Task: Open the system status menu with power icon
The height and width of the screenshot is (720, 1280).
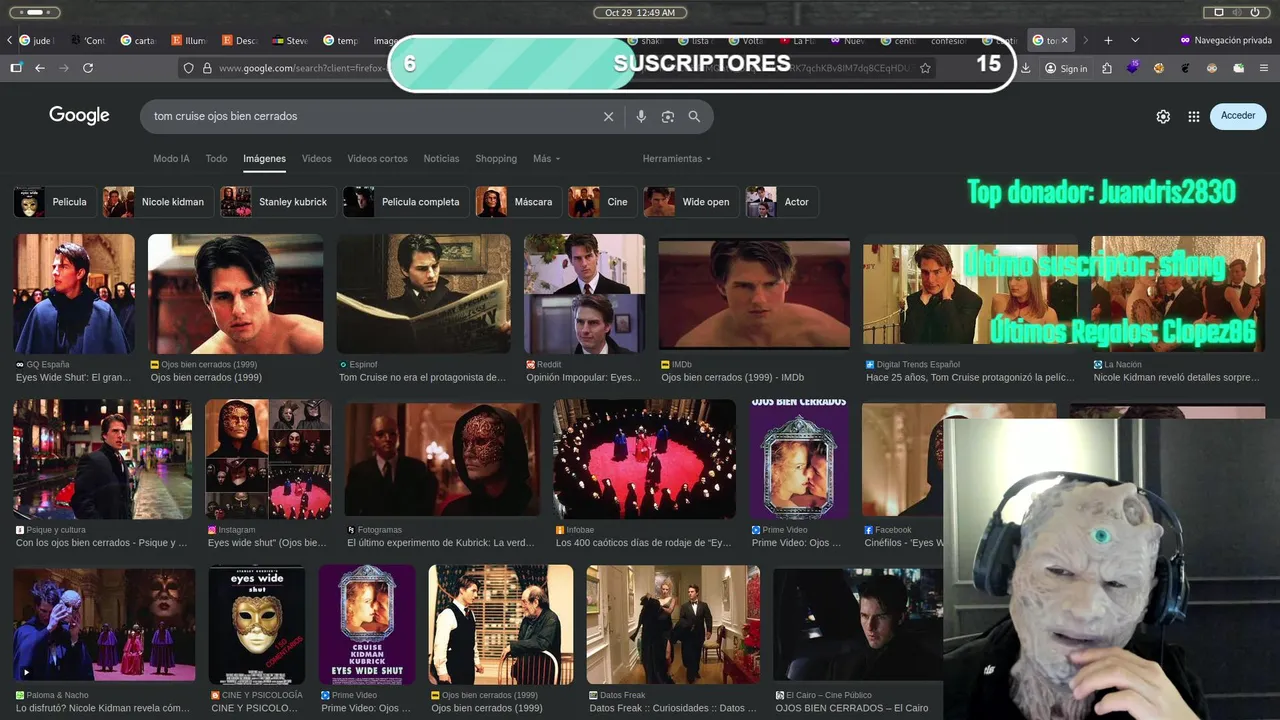Action: point(1239,12)
